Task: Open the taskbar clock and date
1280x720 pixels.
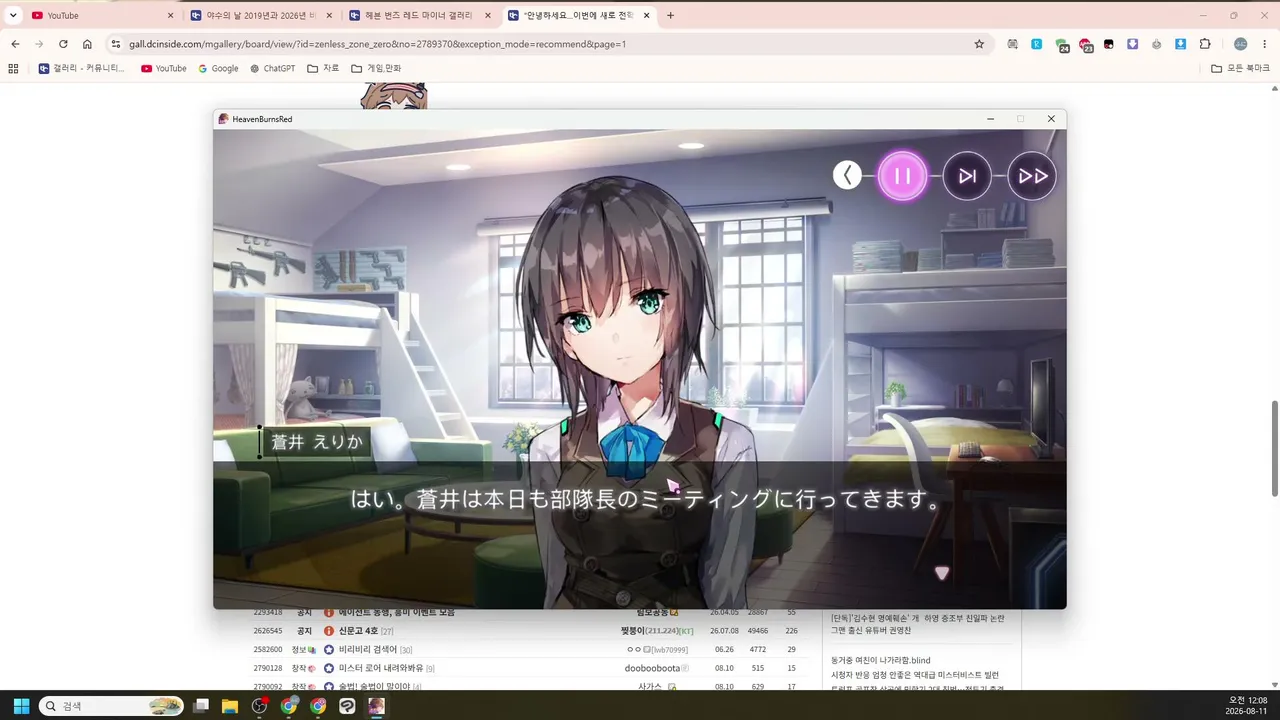Action: (x=1248, y=706)
